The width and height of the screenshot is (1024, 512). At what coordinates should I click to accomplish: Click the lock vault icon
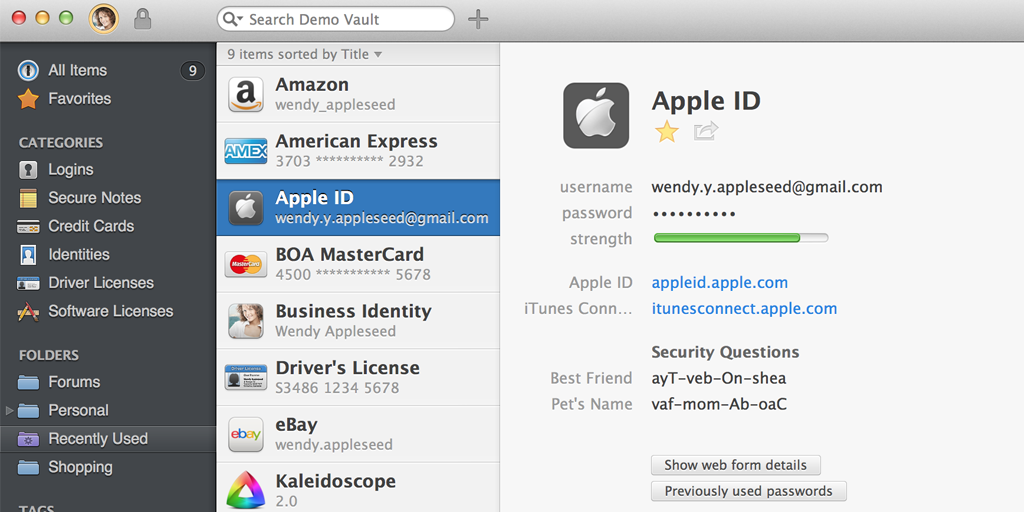click(x=142, y=19)
